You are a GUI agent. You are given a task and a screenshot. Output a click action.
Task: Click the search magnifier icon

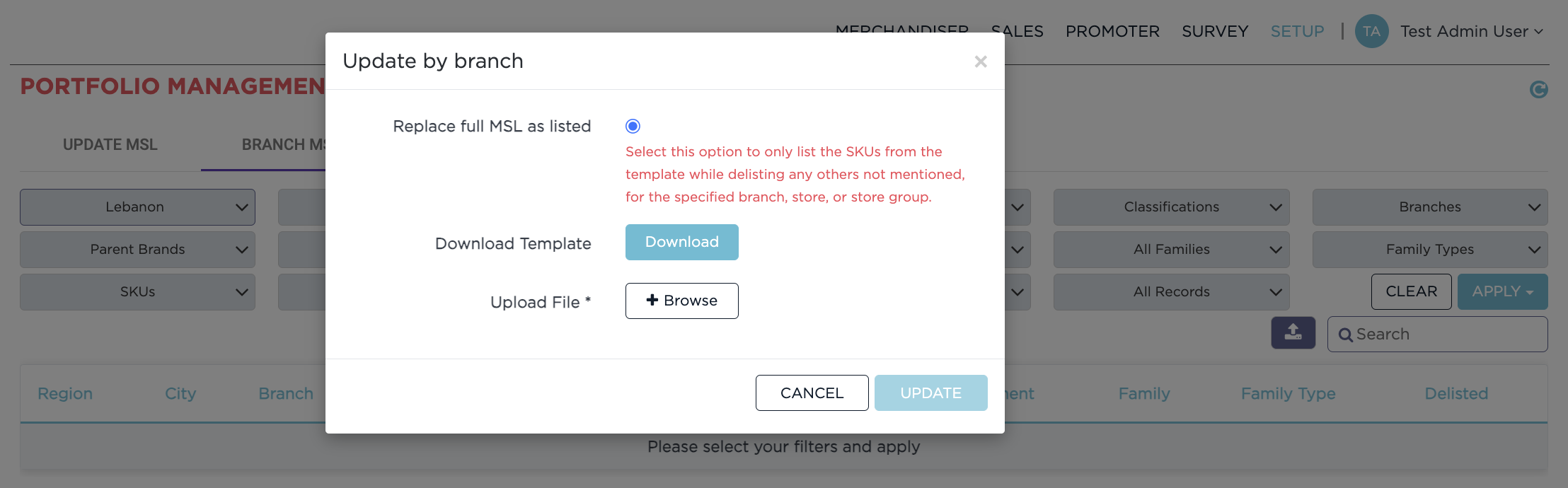pyautogui.click(x=1345, y=335)
